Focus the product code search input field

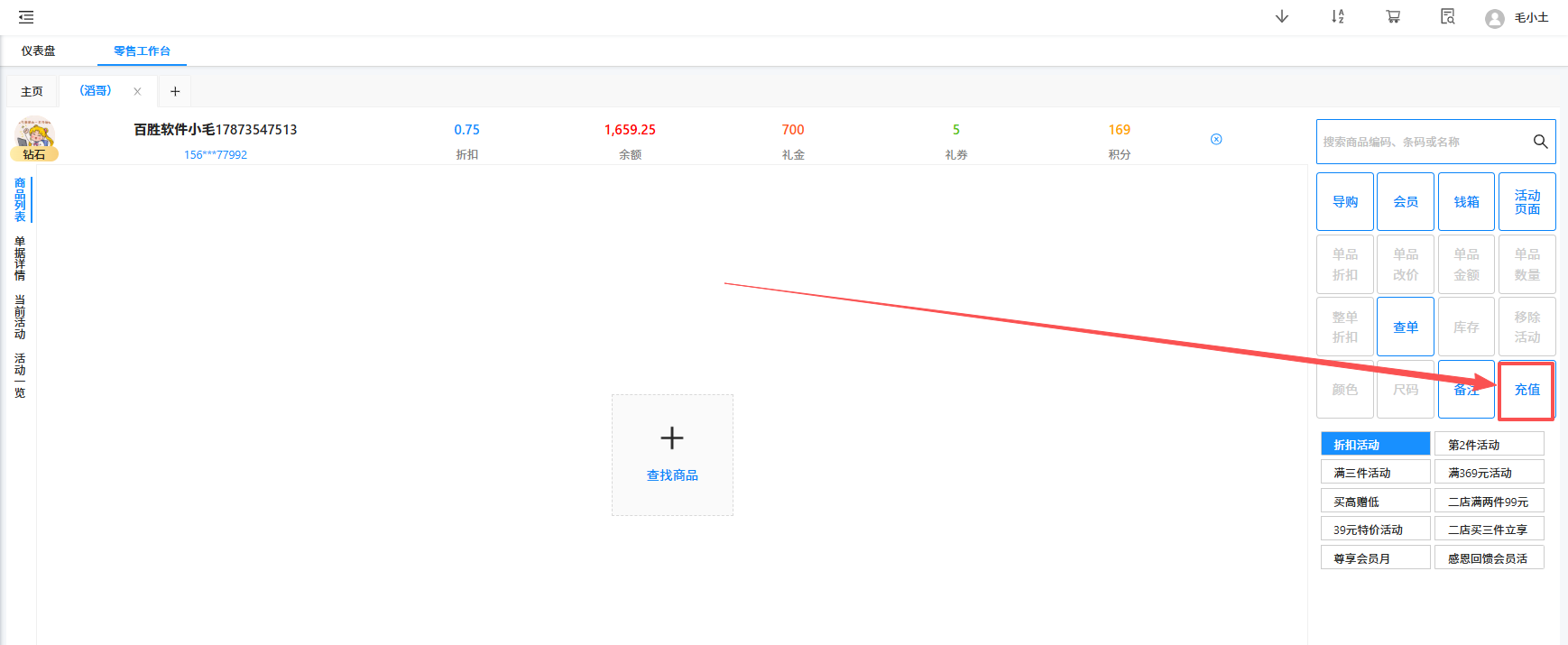pyautogui.click(x=1421, y=142)
